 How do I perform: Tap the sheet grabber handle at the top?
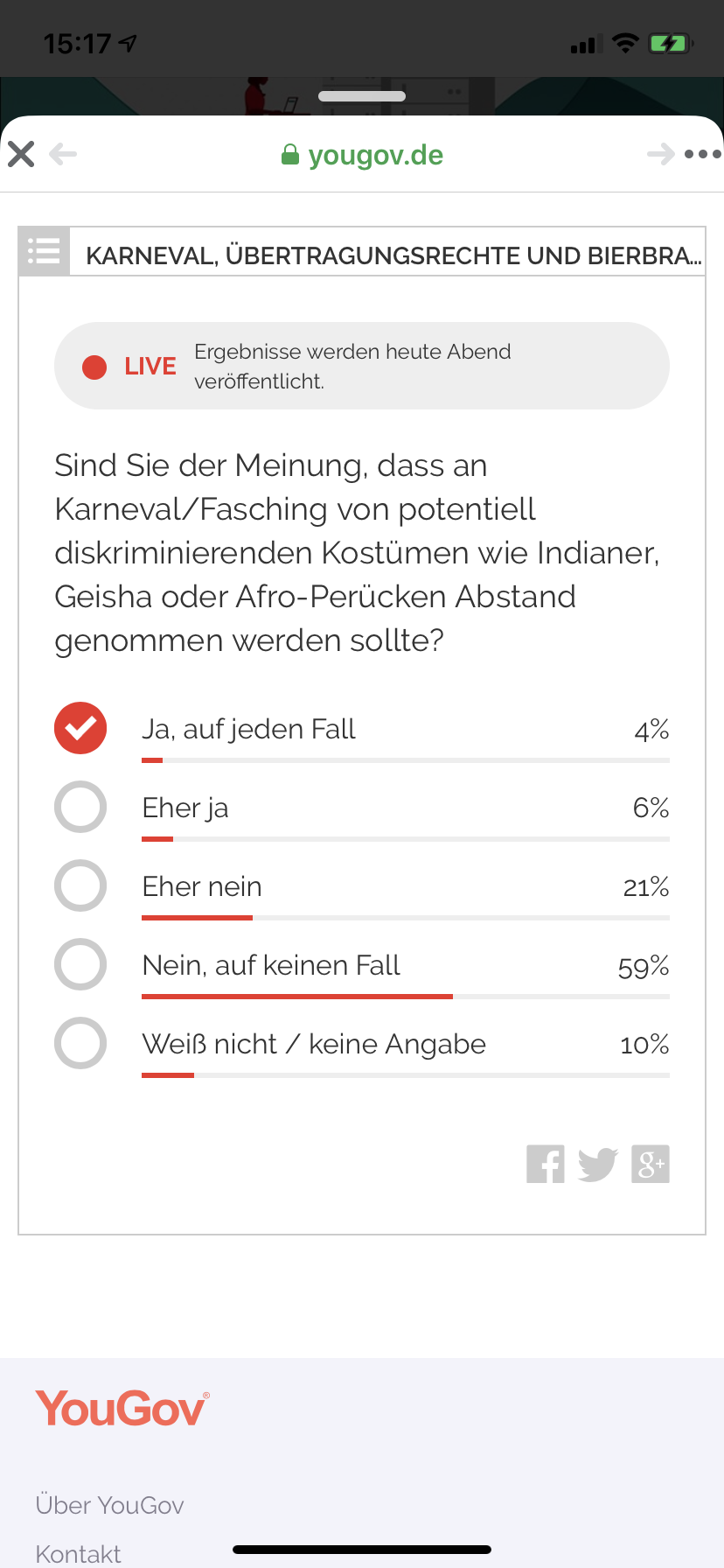[x=362, y=96]
